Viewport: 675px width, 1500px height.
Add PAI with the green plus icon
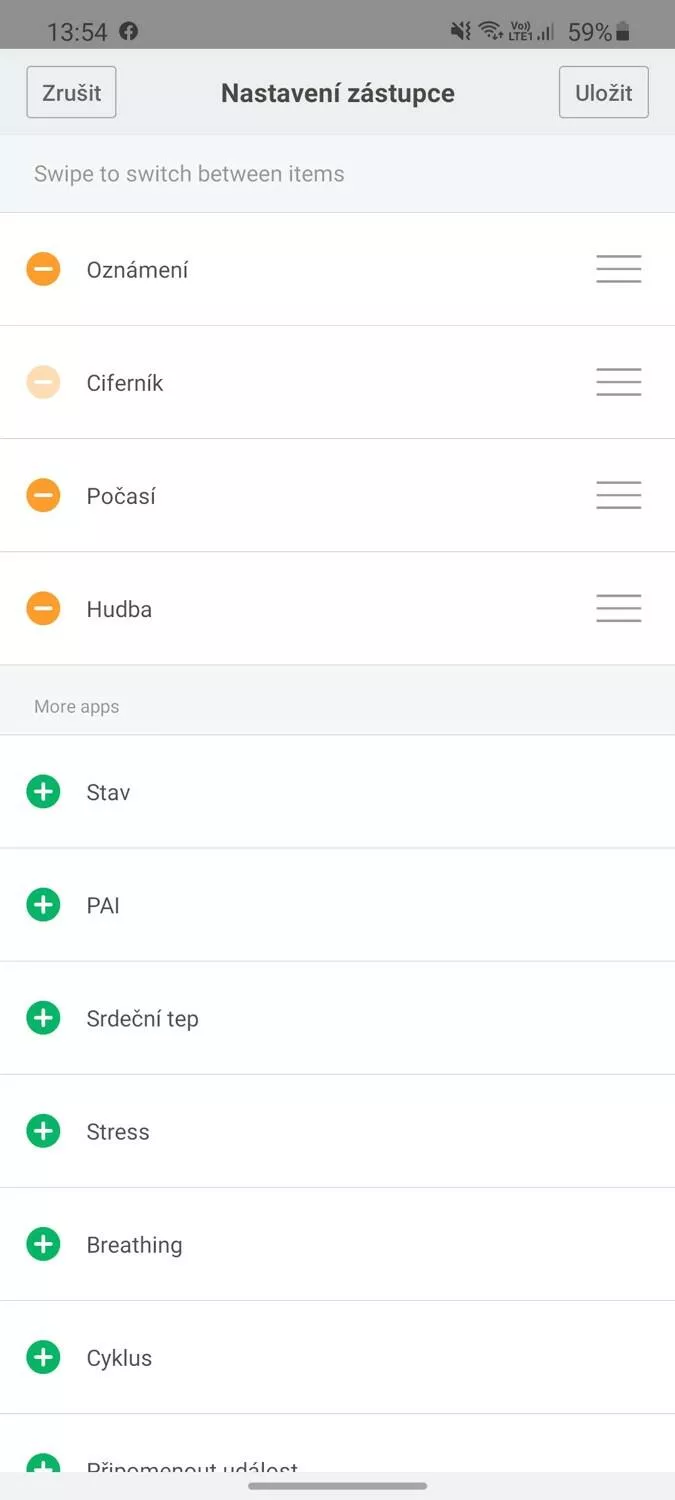coord(43,905)
